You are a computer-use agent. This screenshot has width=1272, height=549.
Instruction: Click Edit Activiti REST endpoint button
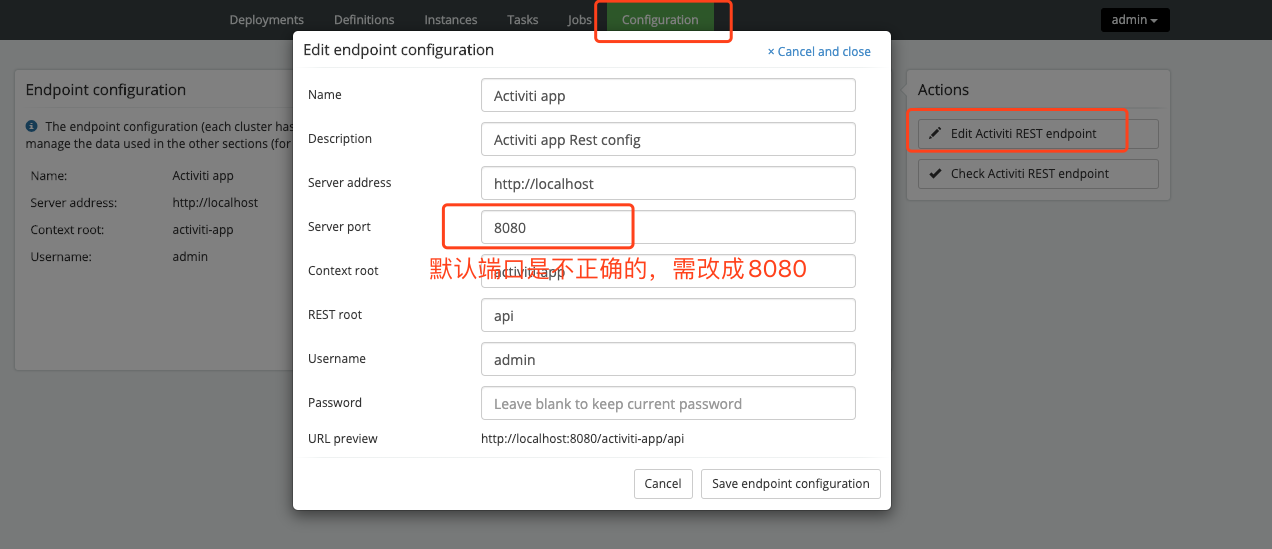click(1038, 134)
